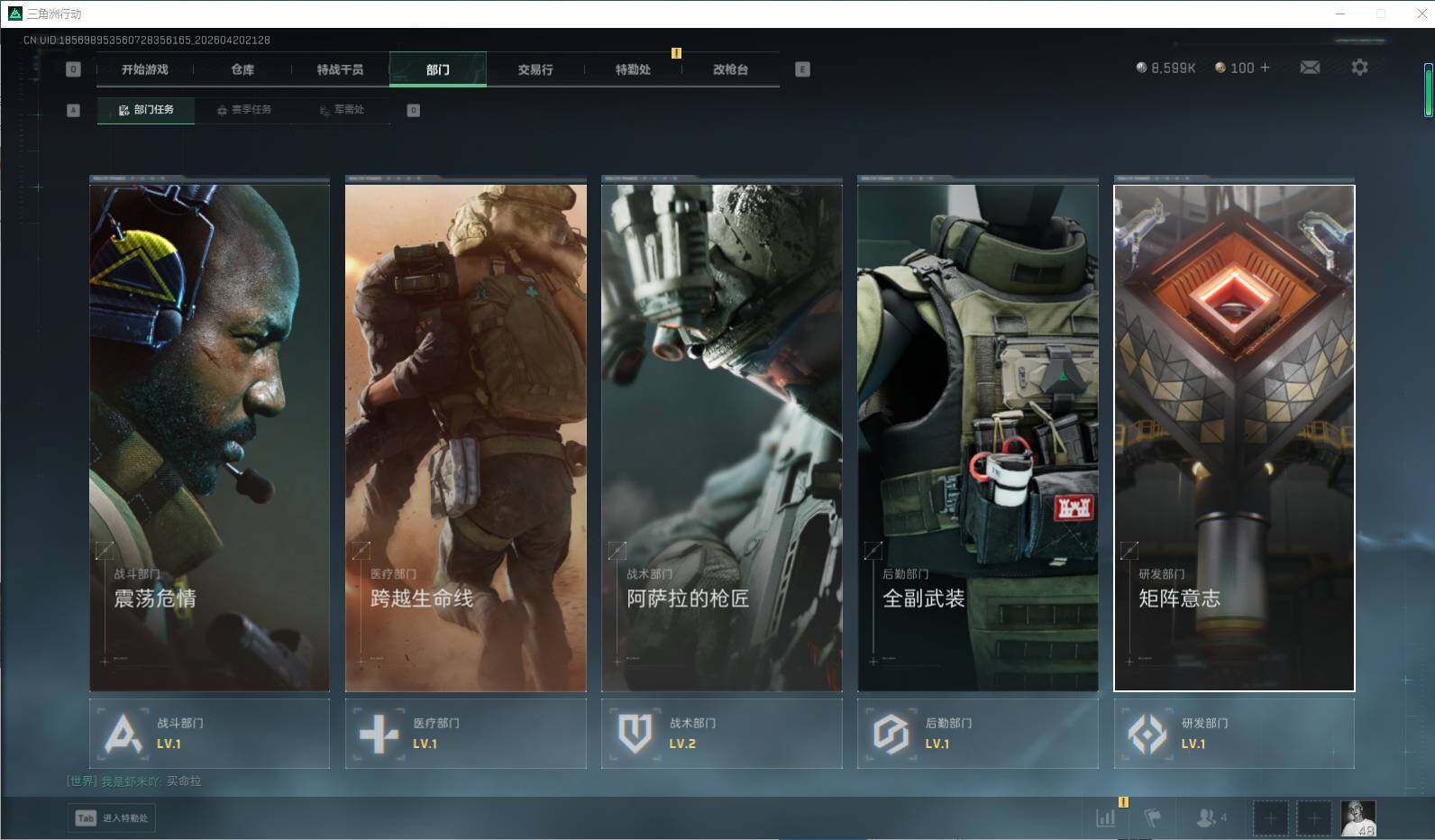
Task: Open the settings gear icon
Action: 1359,68
